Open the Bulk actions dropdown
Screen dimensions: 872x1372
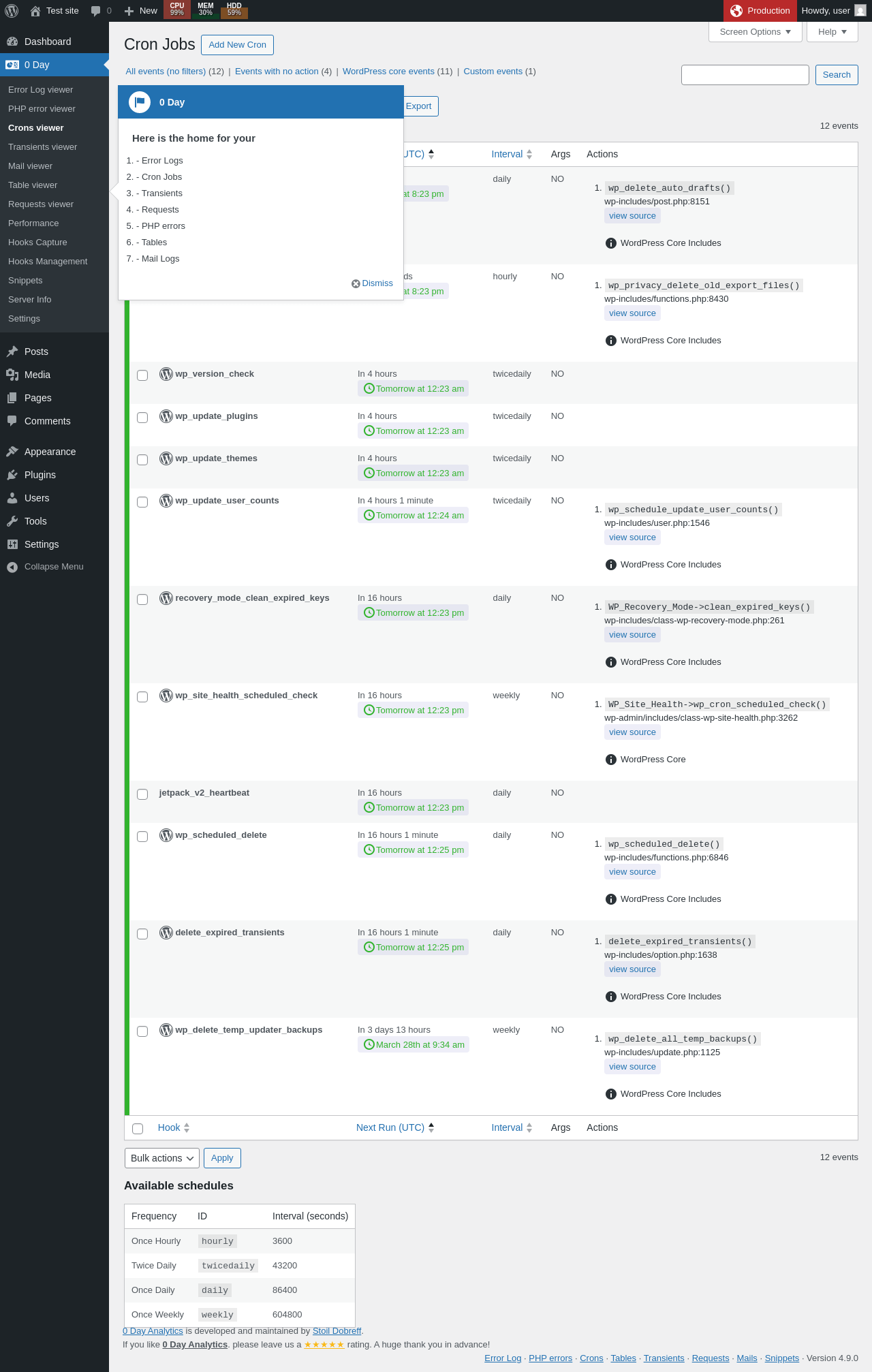tap(162, 1158)
